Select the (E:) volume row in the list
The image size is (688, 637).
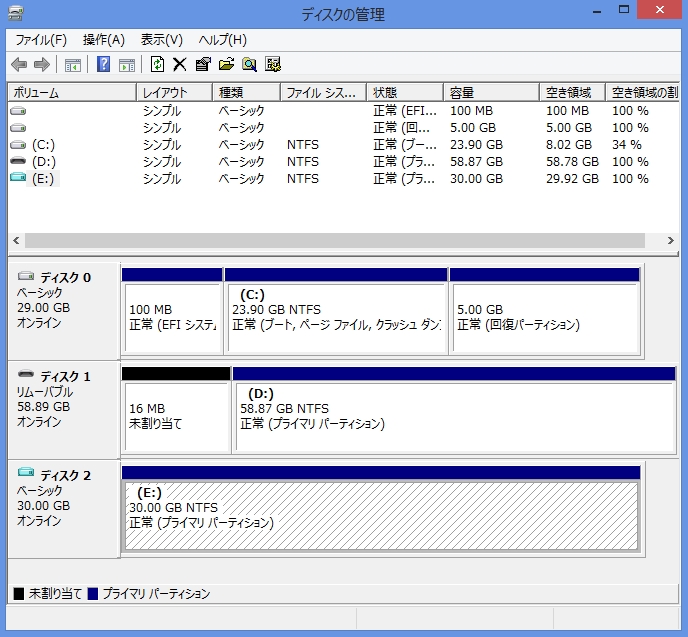[45, 179]
